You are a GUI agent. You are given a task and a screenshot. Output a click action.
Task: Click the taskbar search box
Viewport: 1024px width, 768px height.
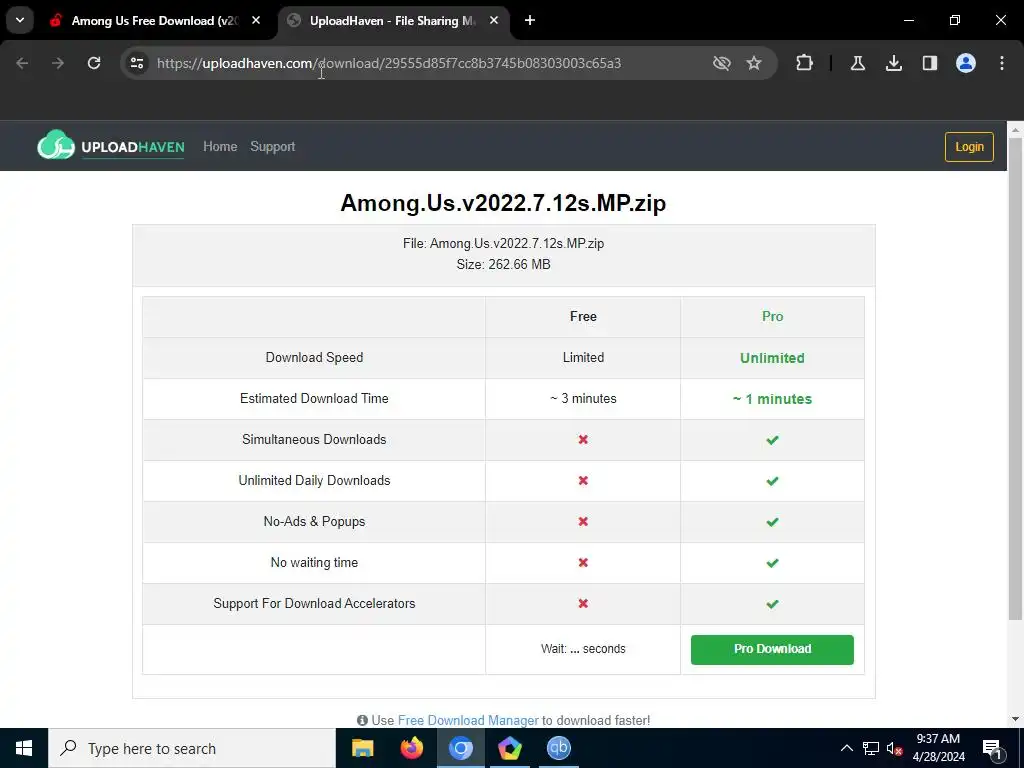point(192,748)
